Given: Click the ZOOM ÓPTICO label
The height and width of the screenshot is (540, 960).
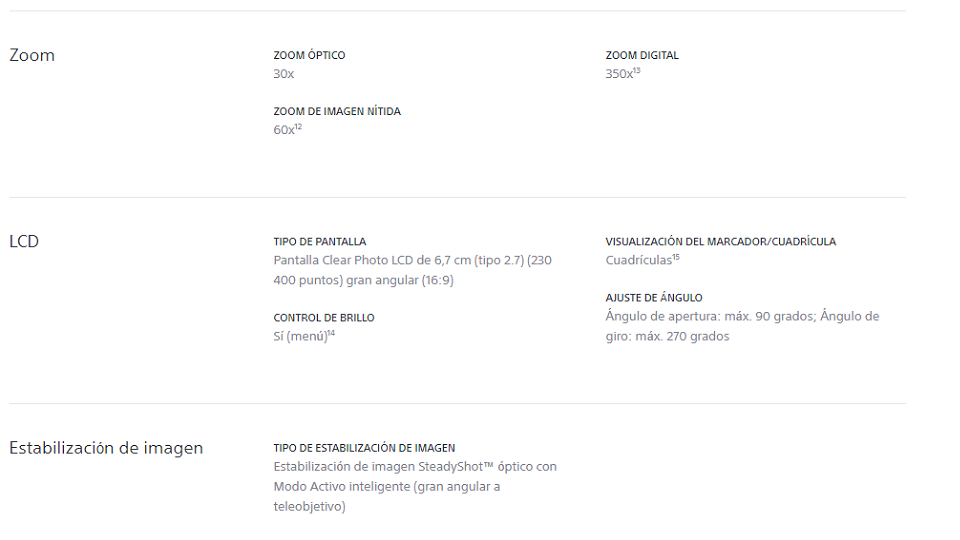Looking at the screenshot, I should coord(309,55).
